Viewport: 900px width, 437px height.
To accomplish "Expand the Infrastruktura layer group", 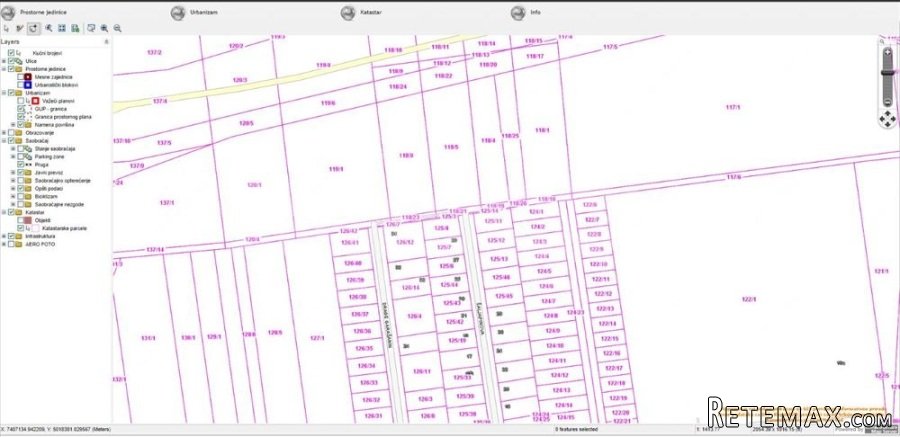I will (x=4, y=236).
